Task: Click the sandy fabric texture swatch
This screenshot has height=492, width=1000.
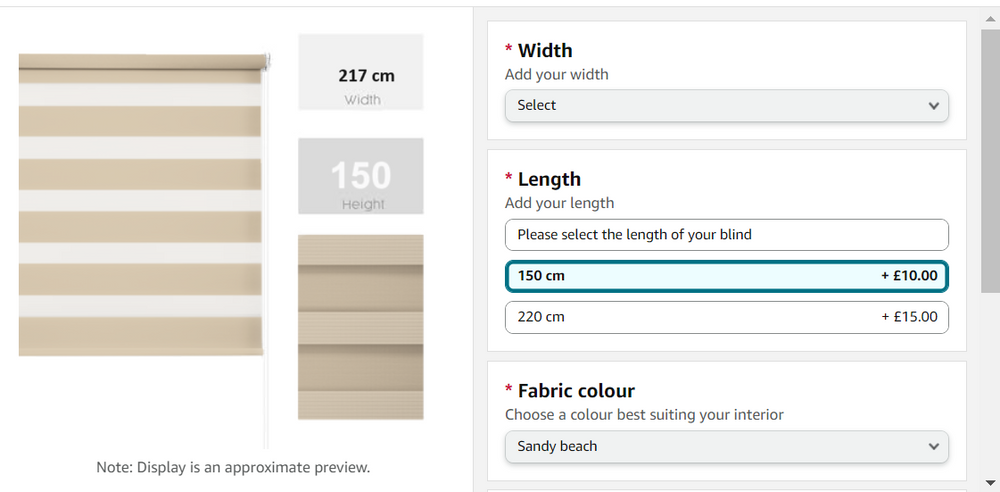Action: [x=361, y=327]
